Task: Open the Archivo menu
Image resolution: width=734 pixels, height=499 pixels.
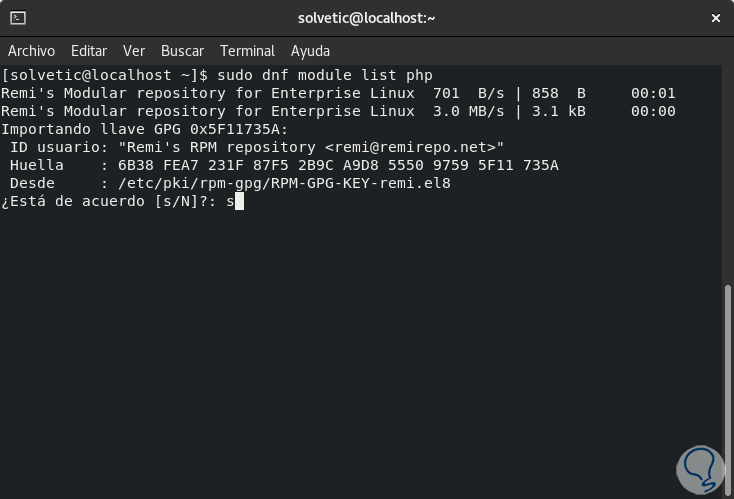Action: point(31,51)
